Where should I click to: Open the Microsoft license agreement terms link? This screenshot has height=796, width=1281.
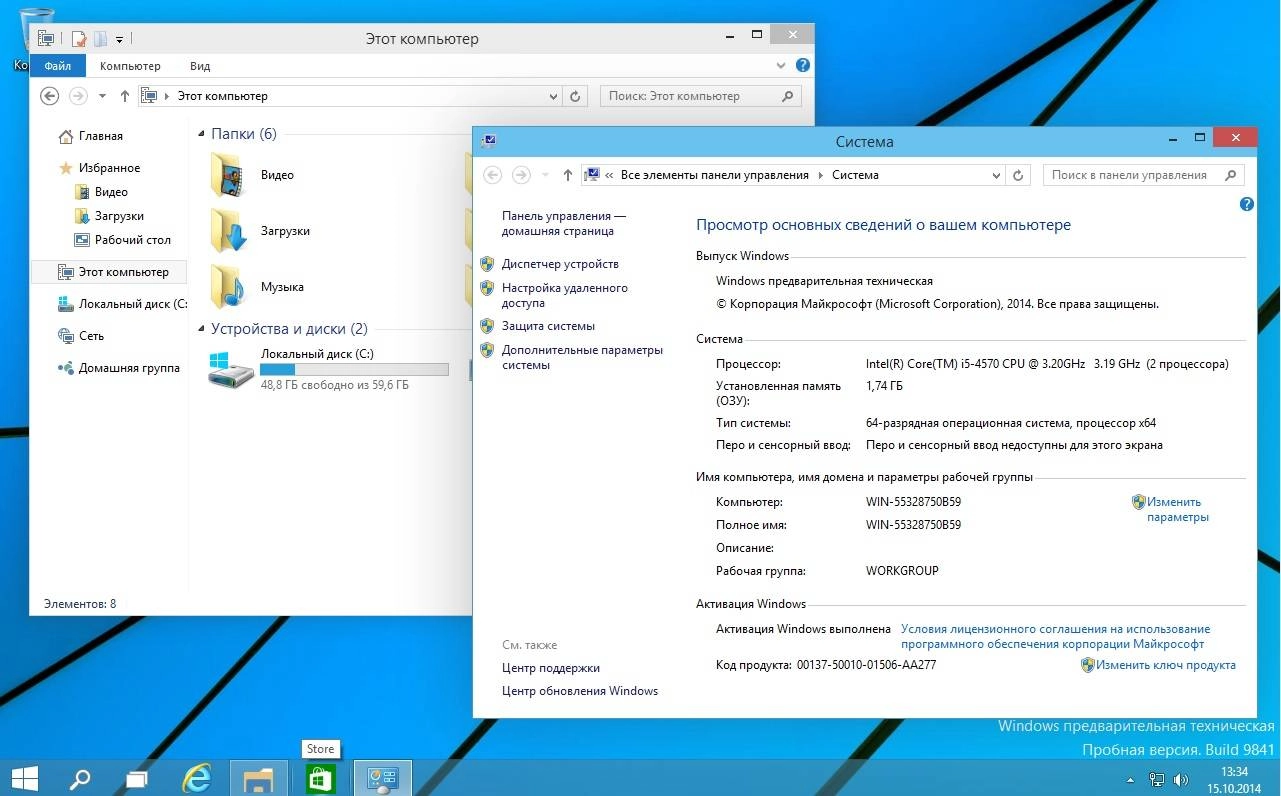tap(1055, 637)
